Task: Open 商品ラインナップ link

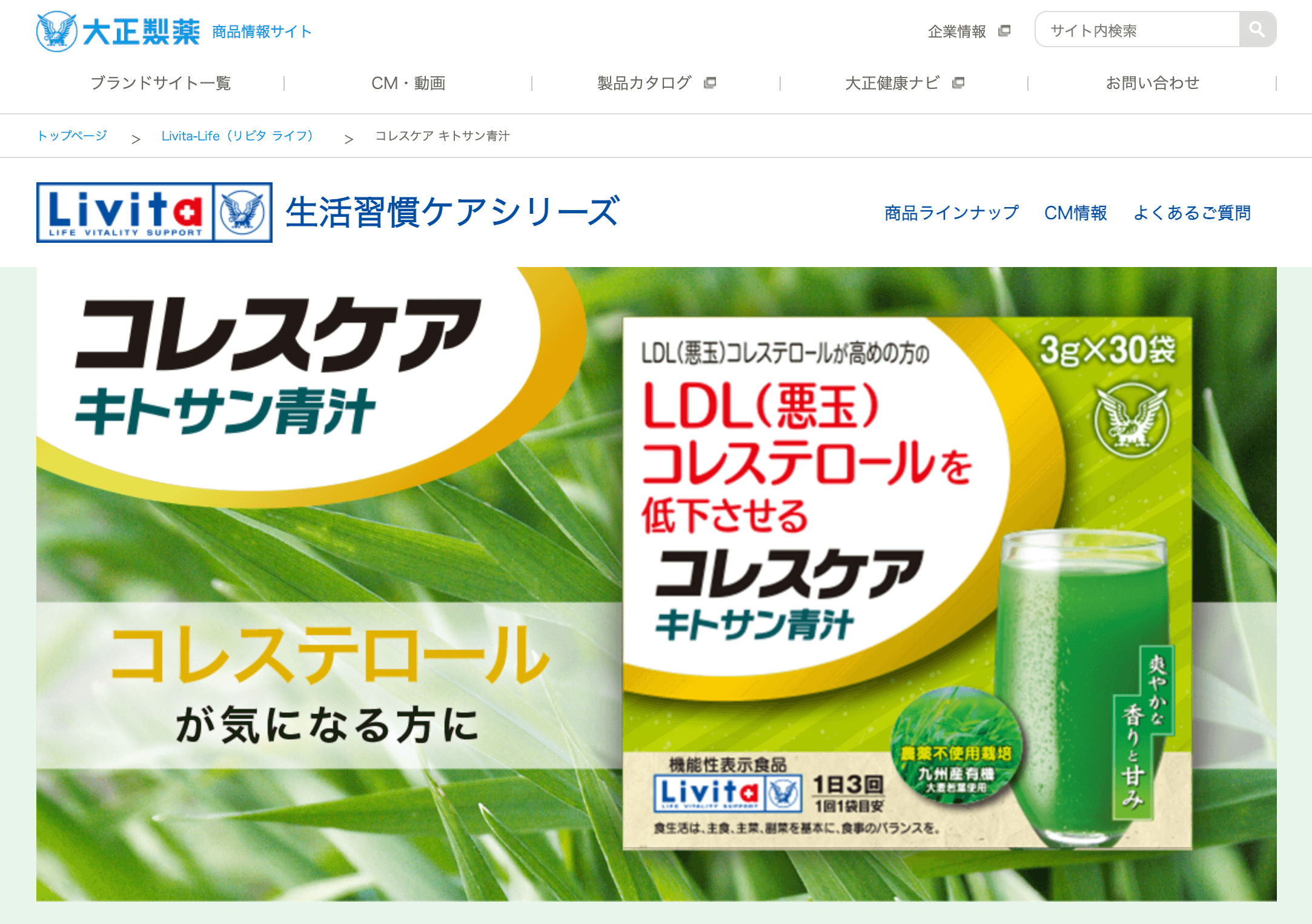Action: click(x=952, y=213)
